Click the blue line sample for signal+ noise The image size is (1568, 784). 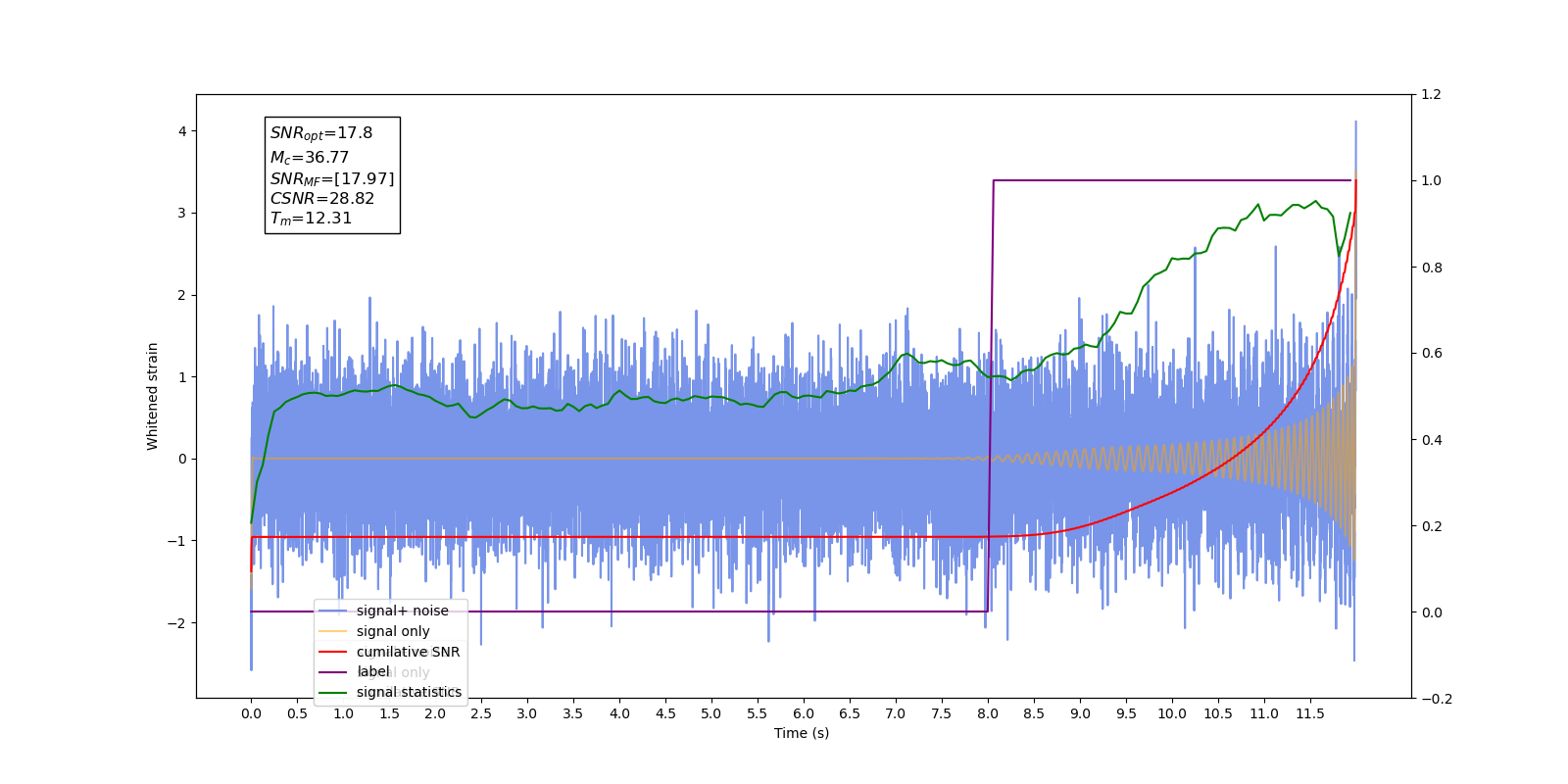333,611
